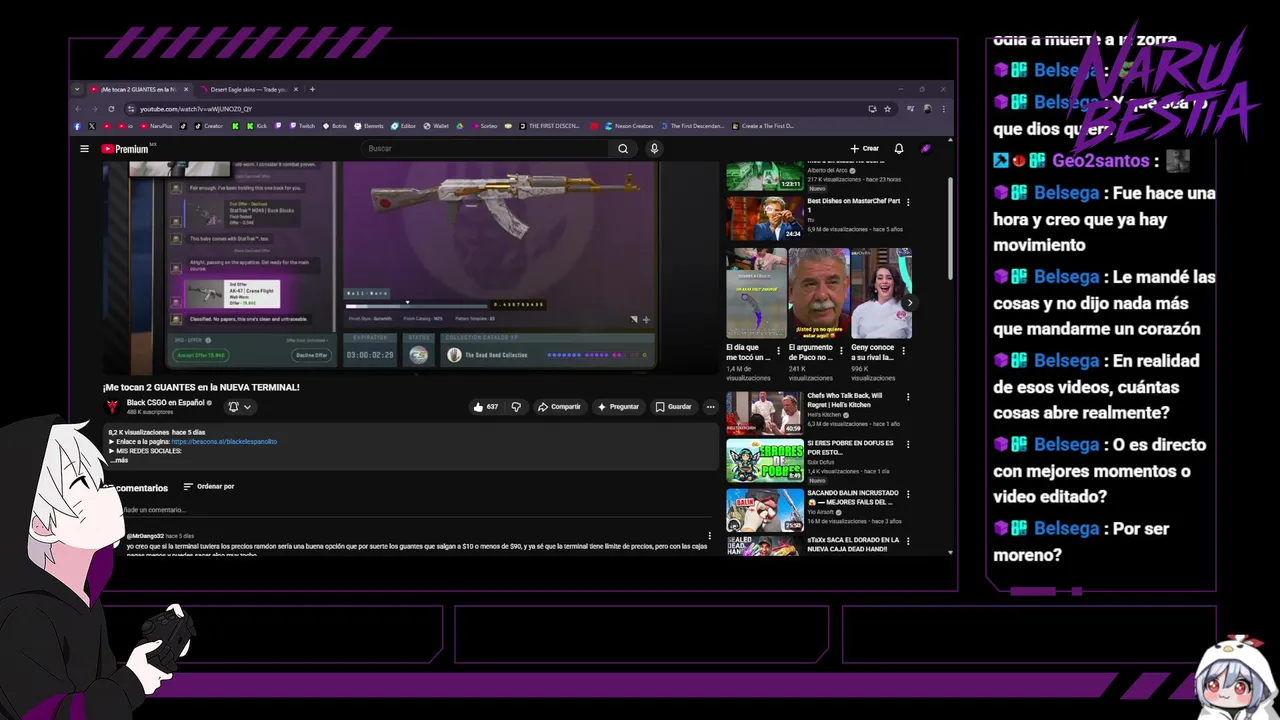Open the Creator TikTok bookmark

coord(208,126)
